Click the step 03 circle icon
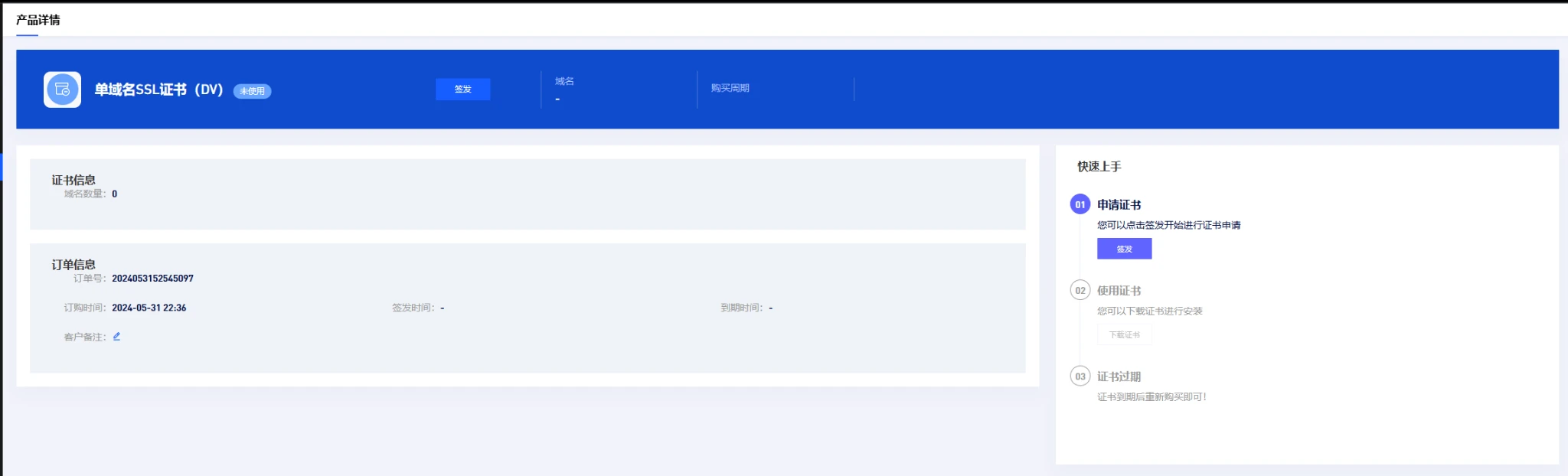Screen dimensions: 1568x476 pyautogui.click(x=1080, y=377)
